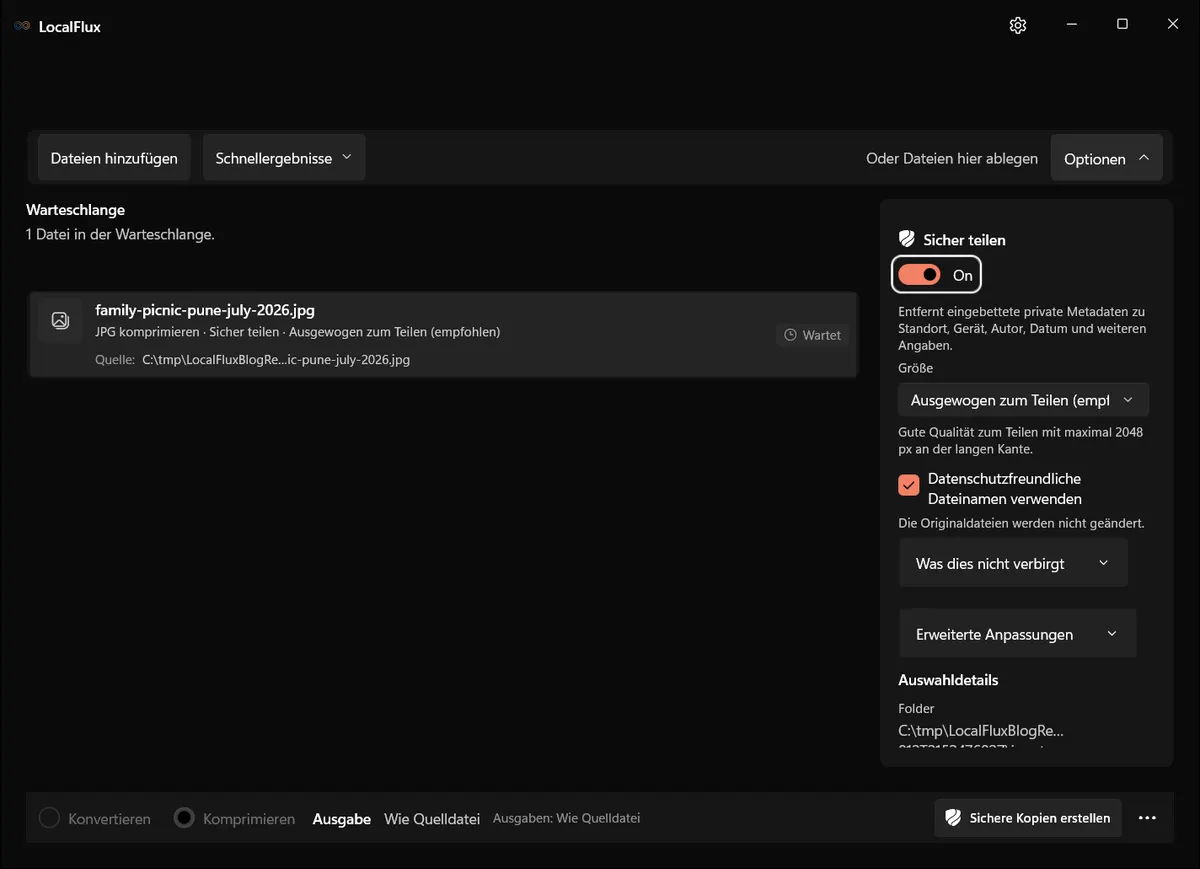Click the Wie Quelldatei output option
The width and height of the screenshot is (1200, 869).
(433, 818)
